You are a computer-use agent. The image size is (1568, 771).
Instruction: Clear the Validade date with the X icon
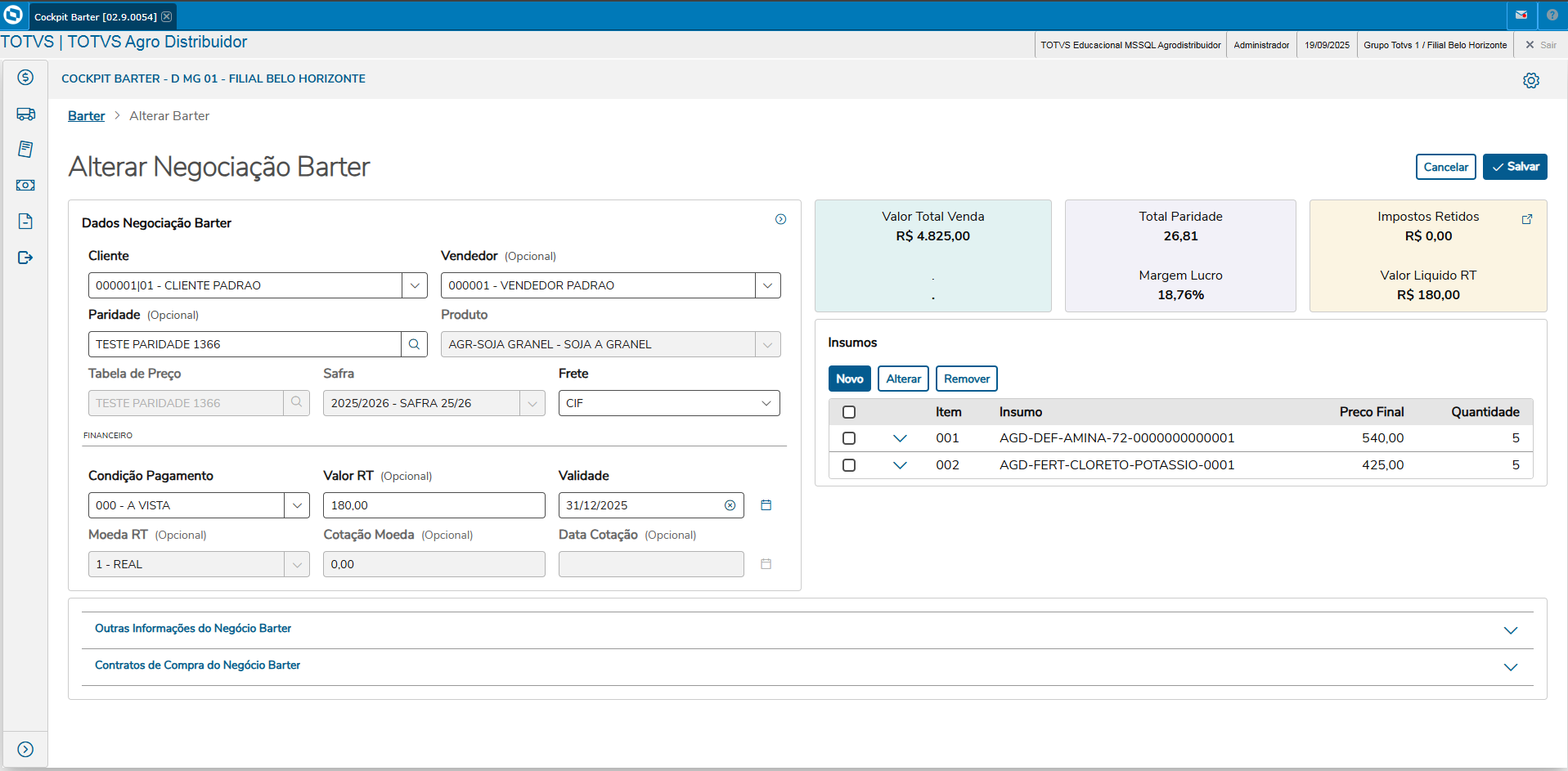[730, 505]
